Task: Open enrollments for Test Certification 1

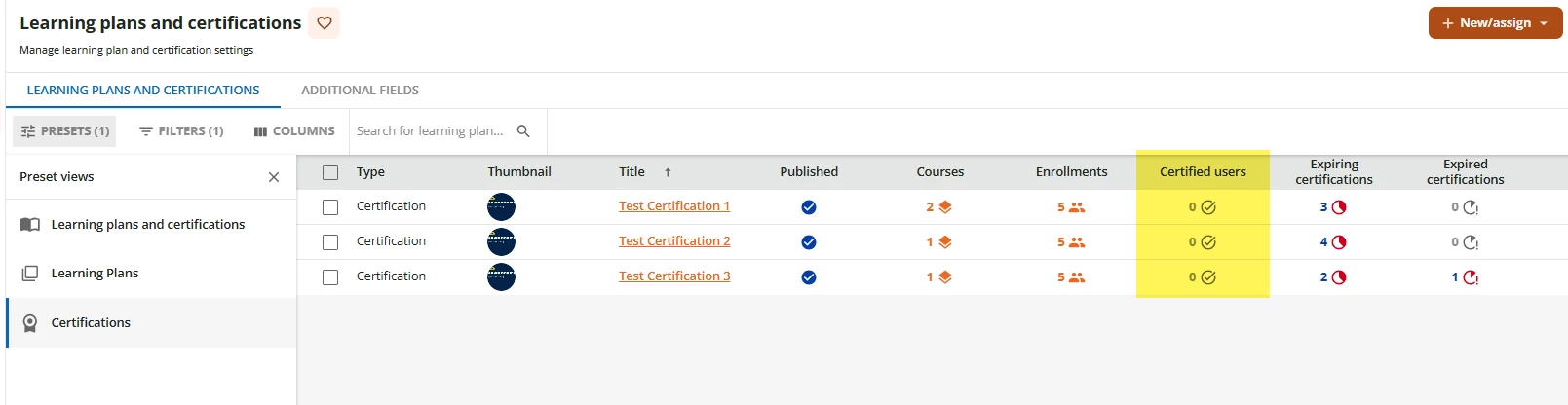Action: (1071, 207)
